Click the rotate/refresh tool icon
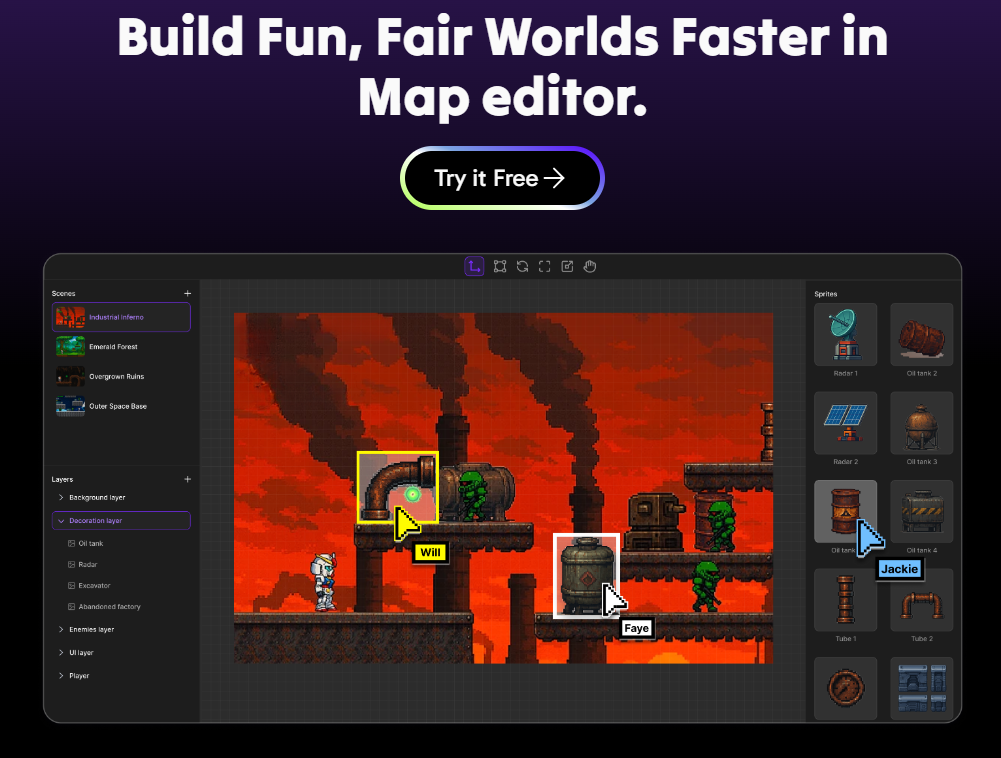 click(522, 266)
